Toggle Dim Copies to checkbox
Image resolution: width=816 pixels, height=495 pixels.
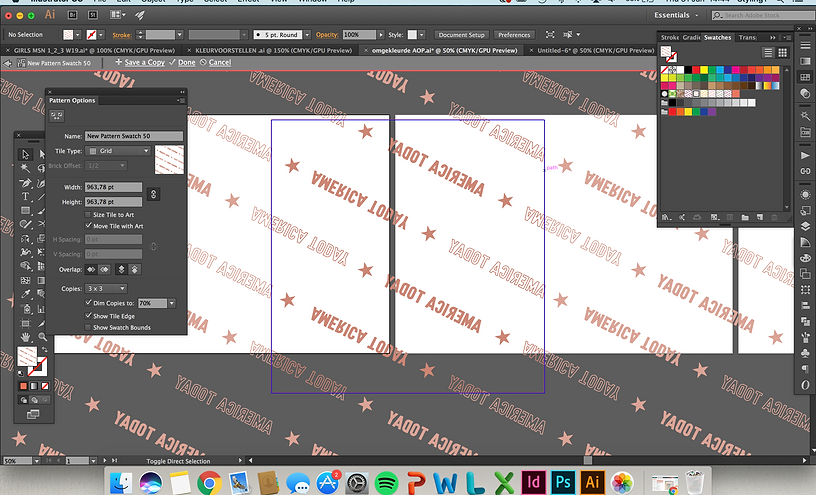tap(88, 302)
